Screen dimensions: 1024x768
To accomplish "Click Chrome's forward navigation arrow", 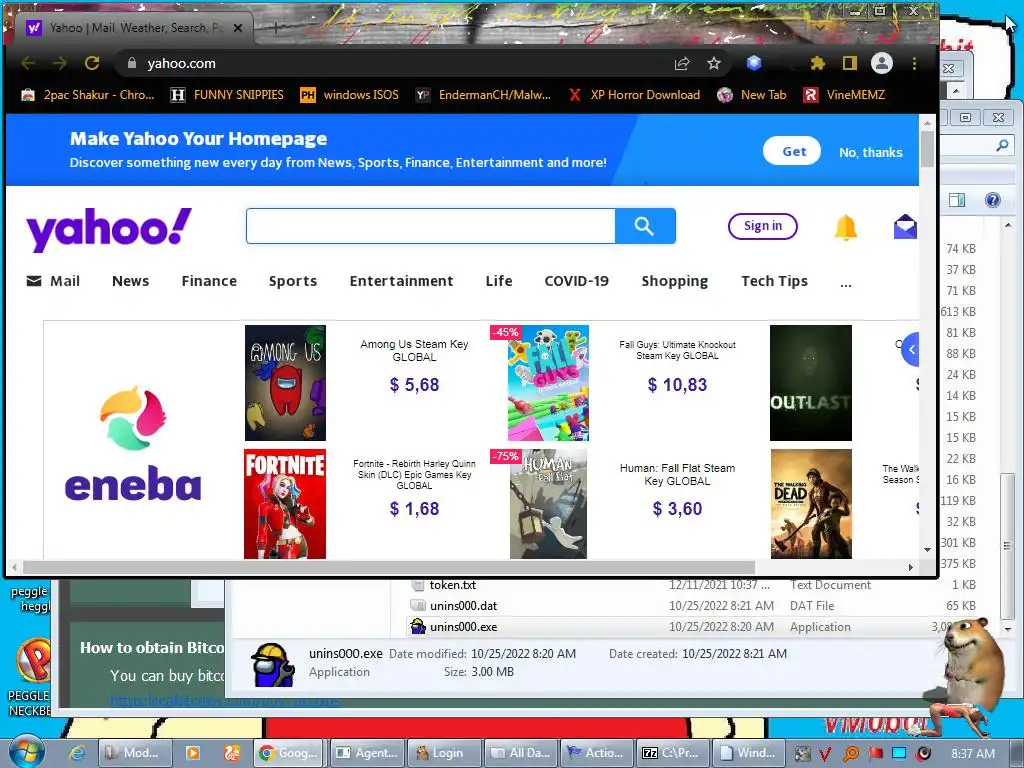I will click(59, 63).
